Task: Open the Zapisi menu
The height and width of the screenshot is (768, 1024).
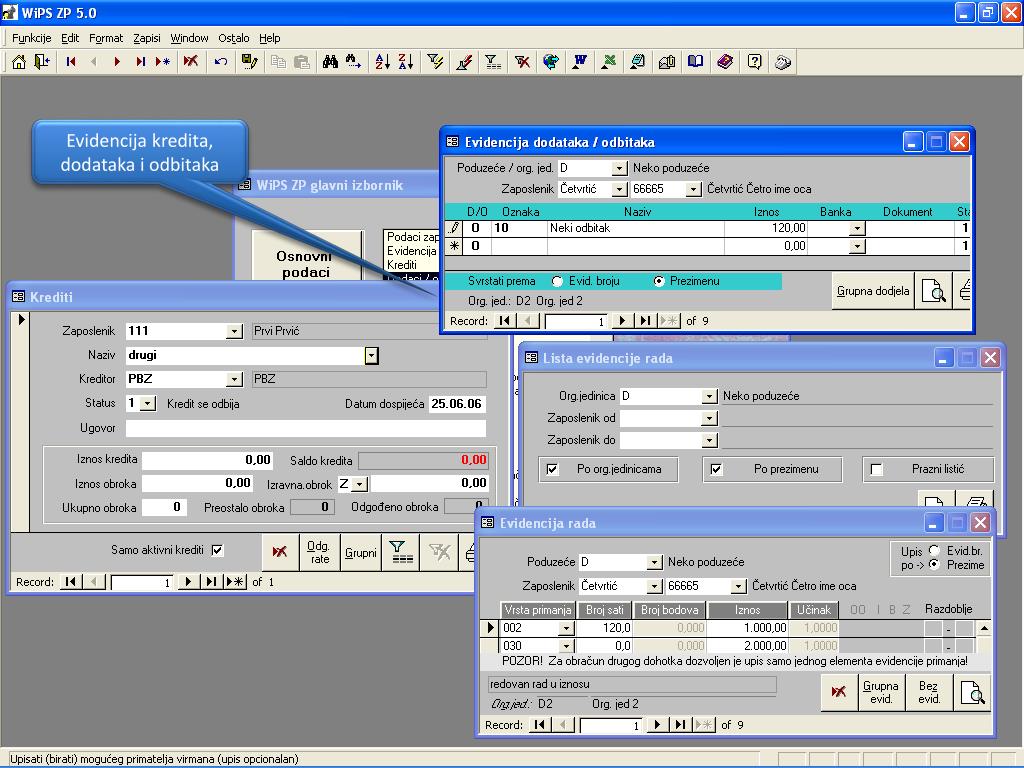Action: click(x=147, y=38)
